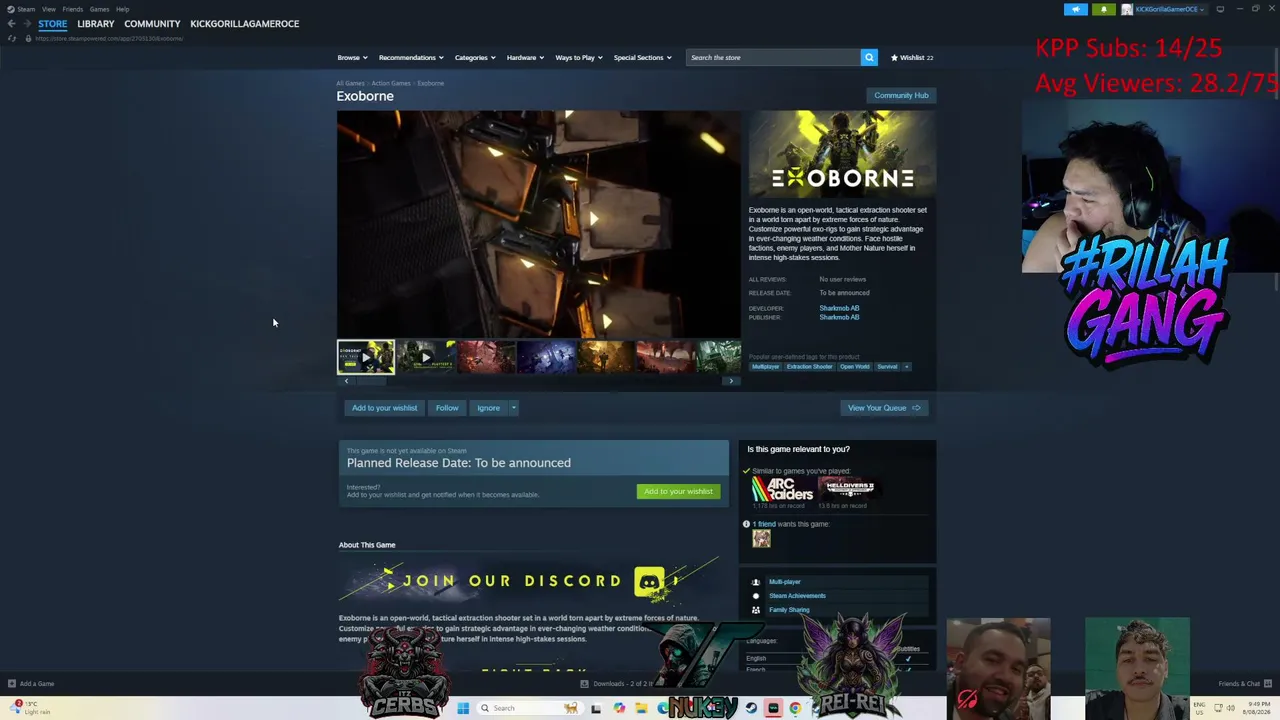Screen dimensions: 1280x720
Task: Click the padlock icon beside the URL
Action: [28, 38]
